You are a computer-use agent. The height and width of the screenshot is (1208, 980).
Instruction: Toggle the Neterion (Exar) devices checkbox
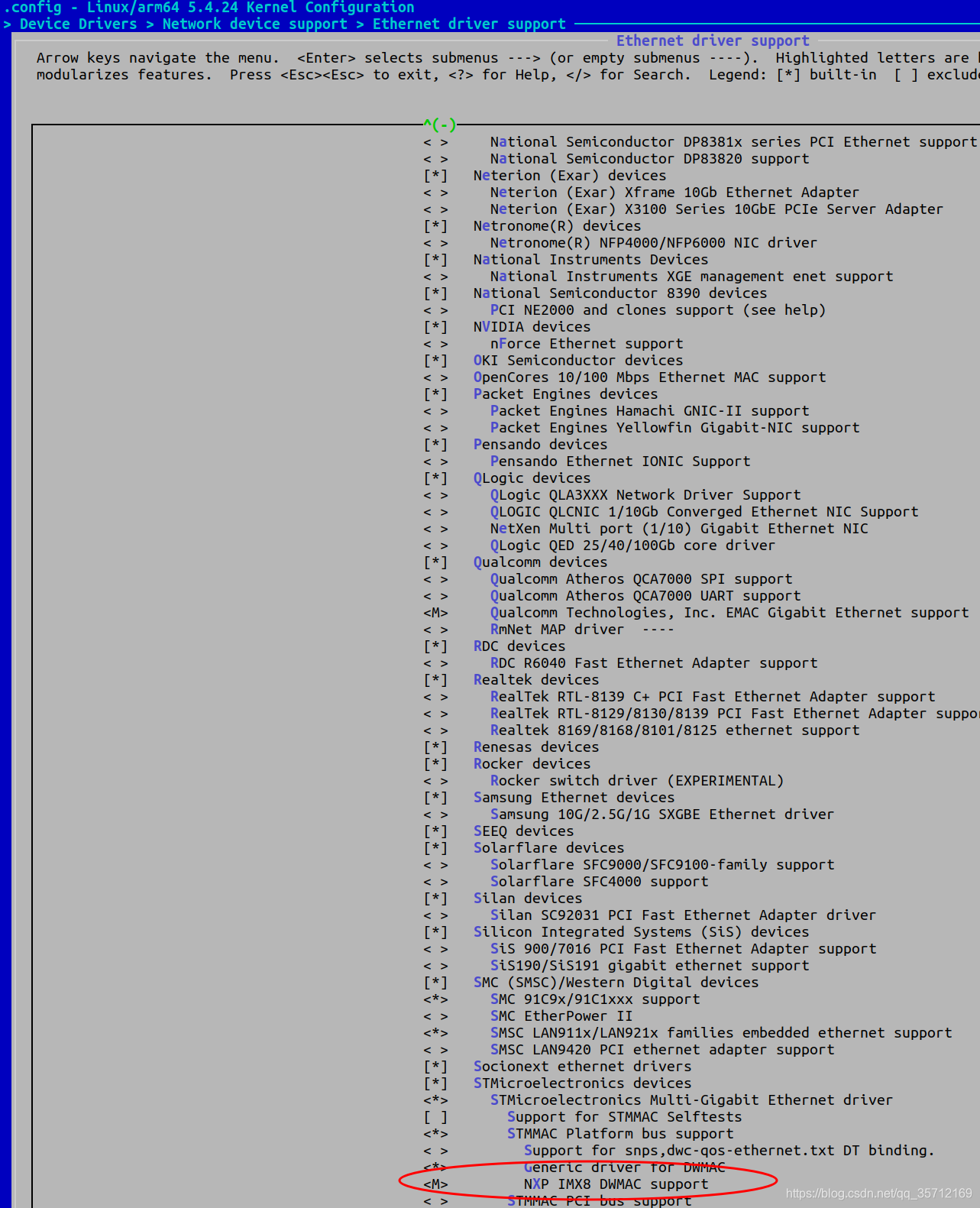click(x=436, y=176)
